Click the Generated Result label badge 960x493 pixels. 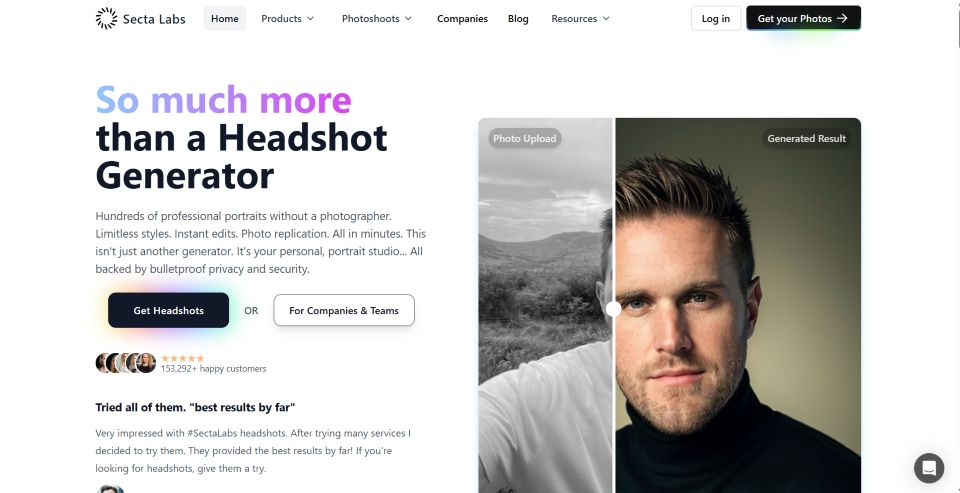(x=806, y=138)
